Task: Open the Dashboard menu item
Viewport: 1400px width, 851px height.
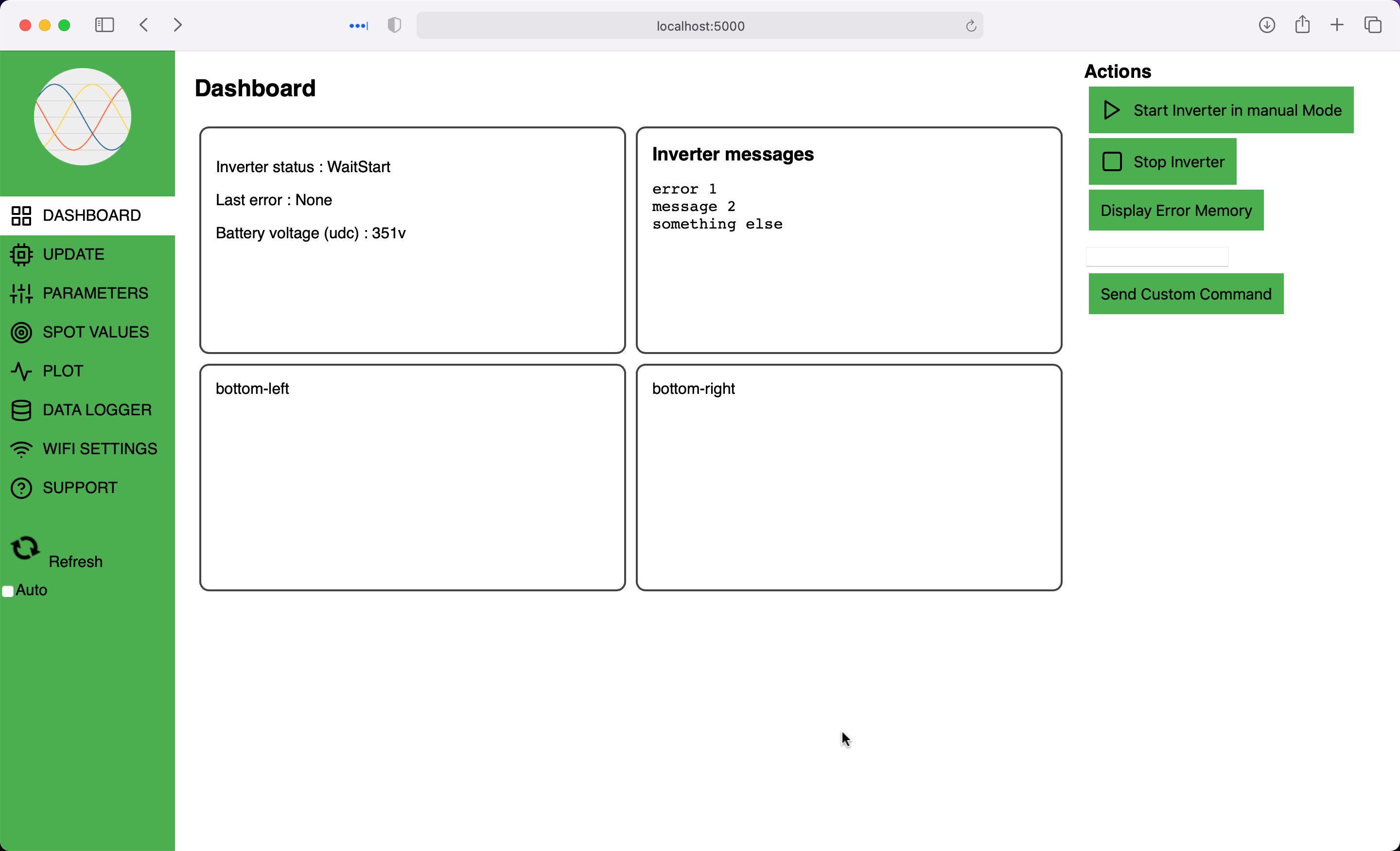Action: tap(91, 215)
